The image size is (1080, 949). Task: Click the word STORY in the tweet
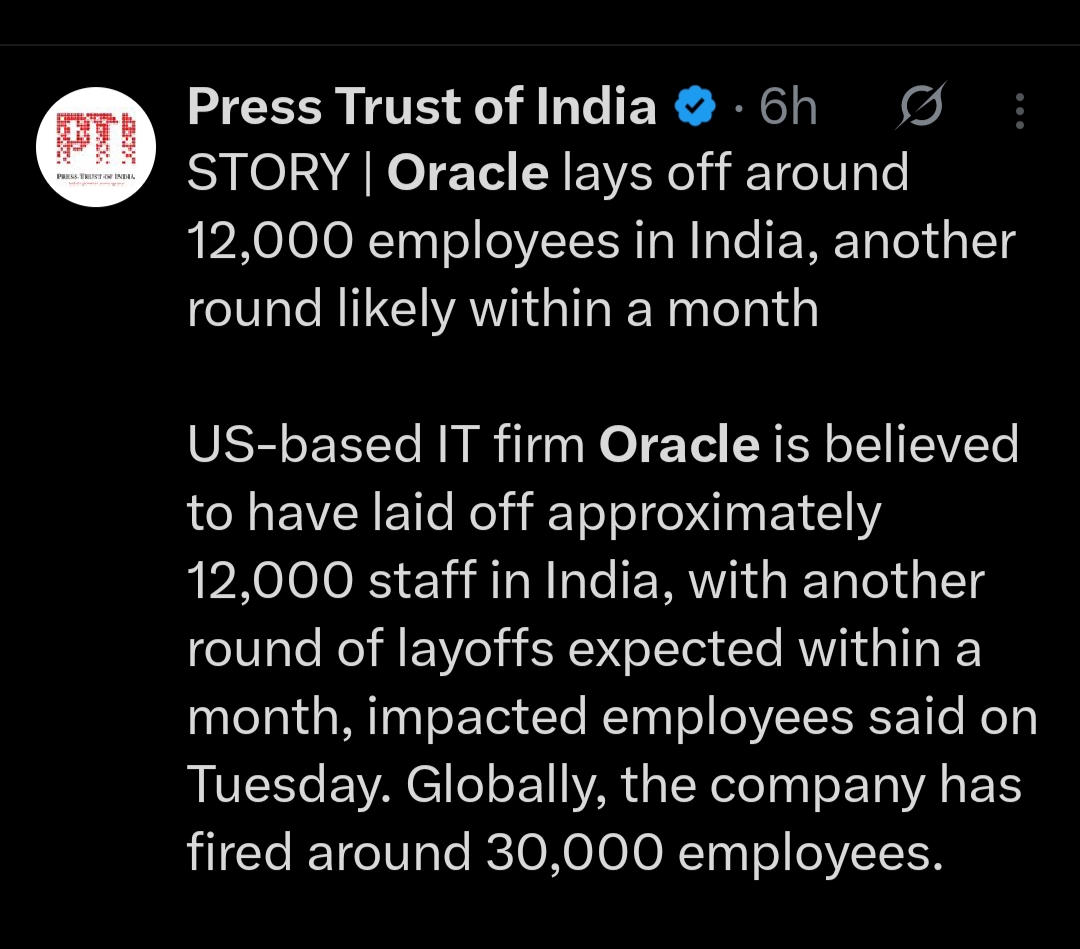(268, 173)
